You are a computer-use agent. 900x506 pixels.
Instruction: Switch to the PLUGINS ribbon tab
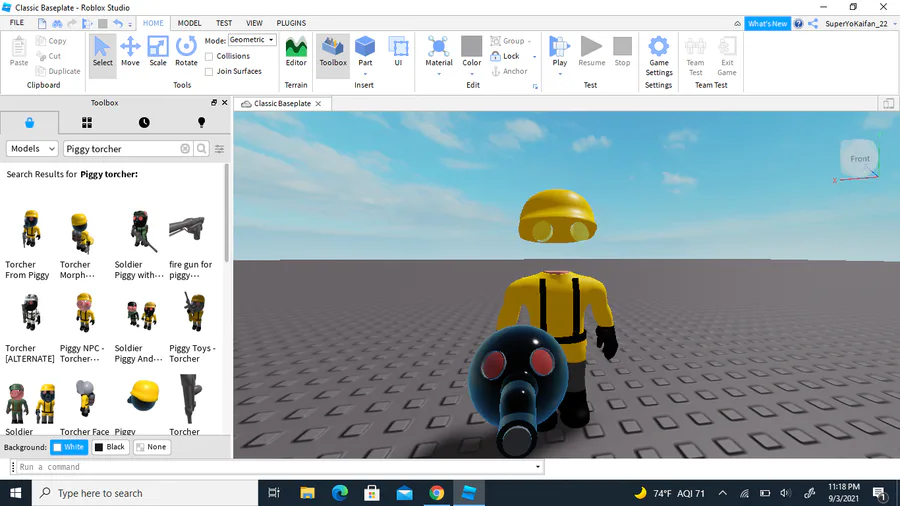(291, 23)
